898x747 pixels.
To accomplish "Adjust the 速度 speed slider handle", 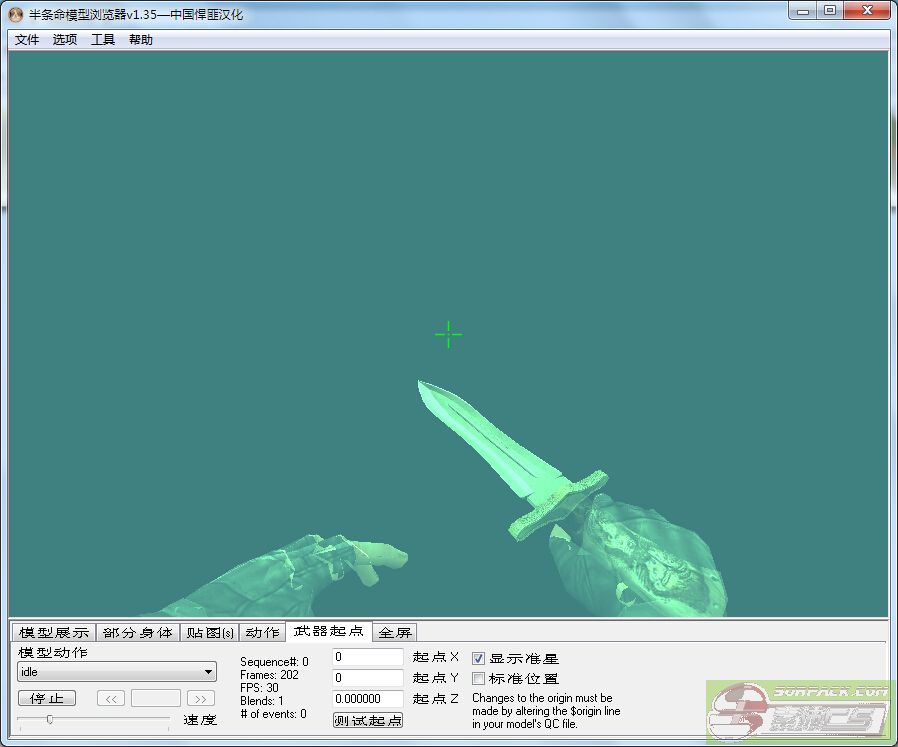I will pyautogui.click(x=49, y=719).
